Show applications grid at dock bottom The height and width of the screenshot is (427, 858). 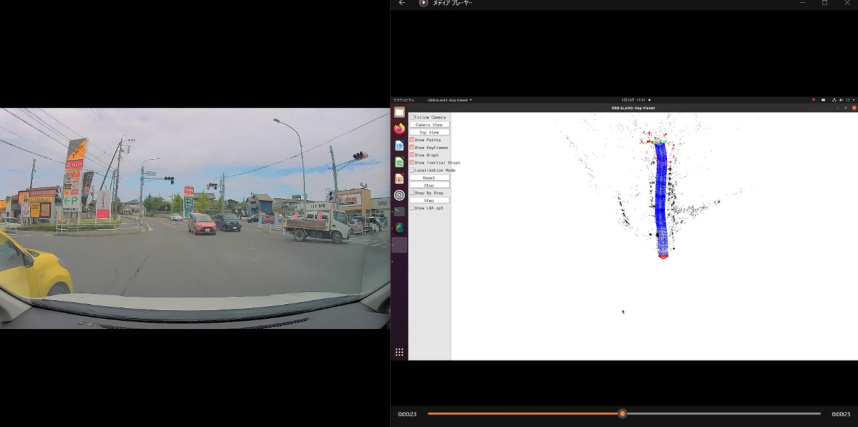(399, 352)
